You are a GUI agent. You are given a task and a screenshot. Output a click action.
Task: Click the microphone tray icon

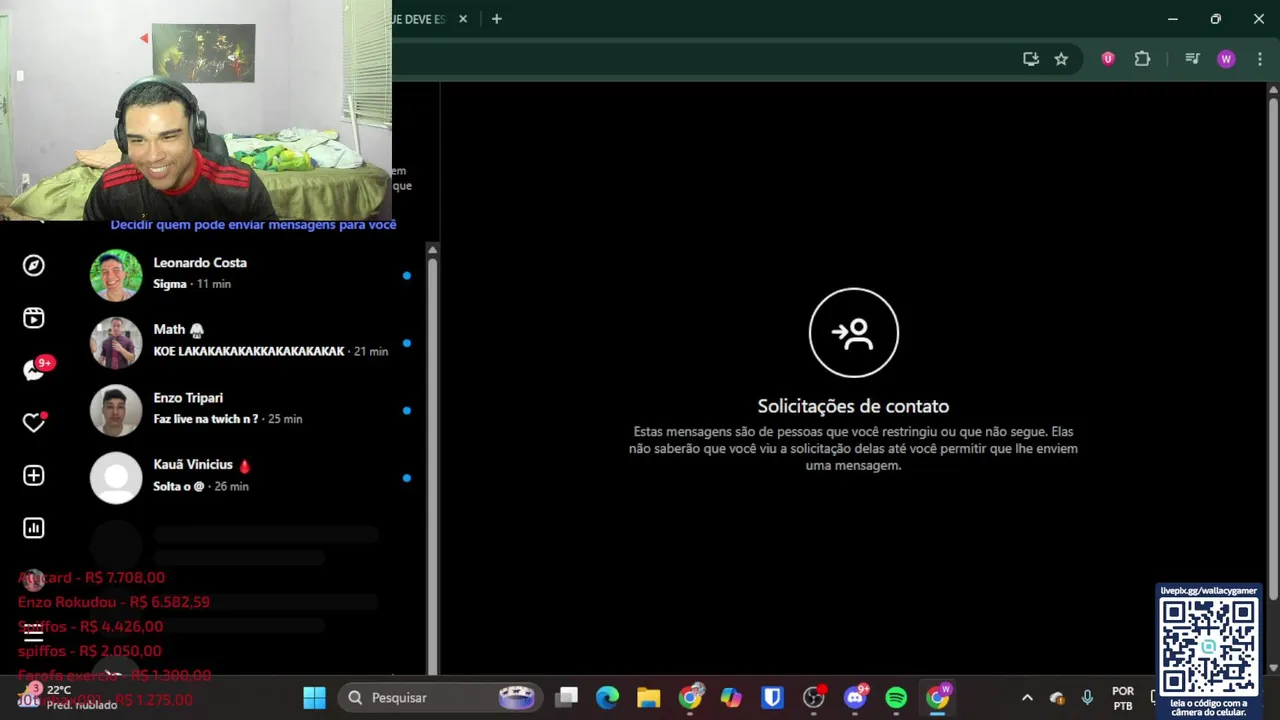[1087, 698]
